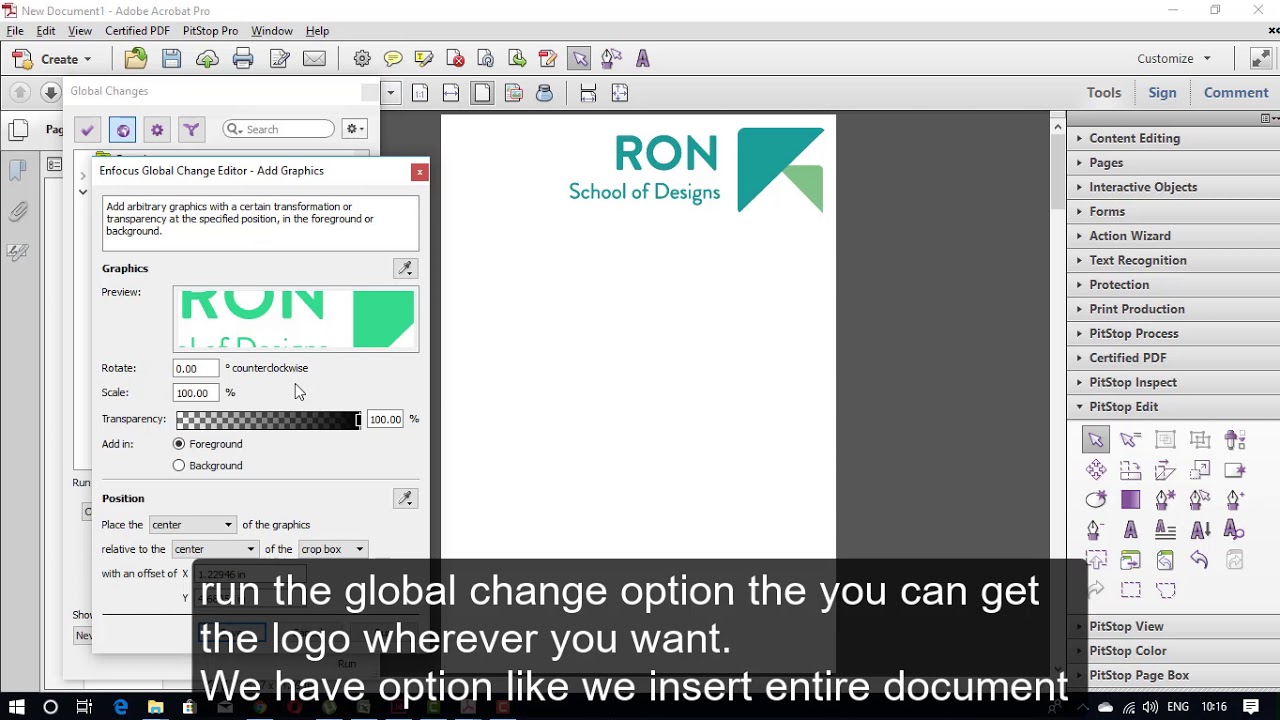Click the Undo arrow in PitStop Edit
The width and height of the screenshot is (1280, 720).
click(1200, 560)
